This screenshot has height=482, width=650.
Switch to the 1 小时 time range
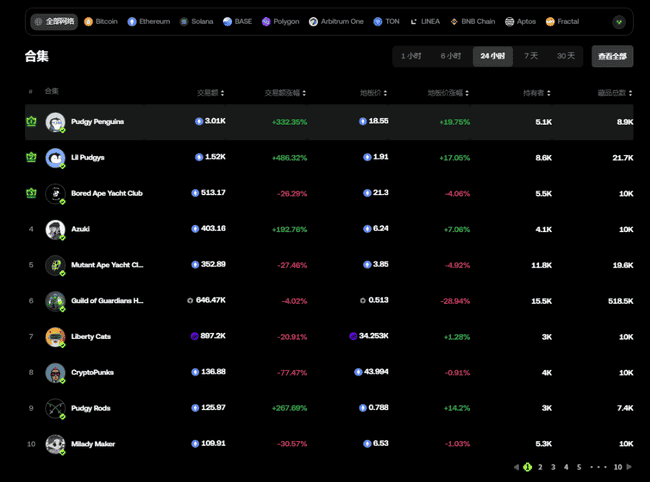coord(411,56)
